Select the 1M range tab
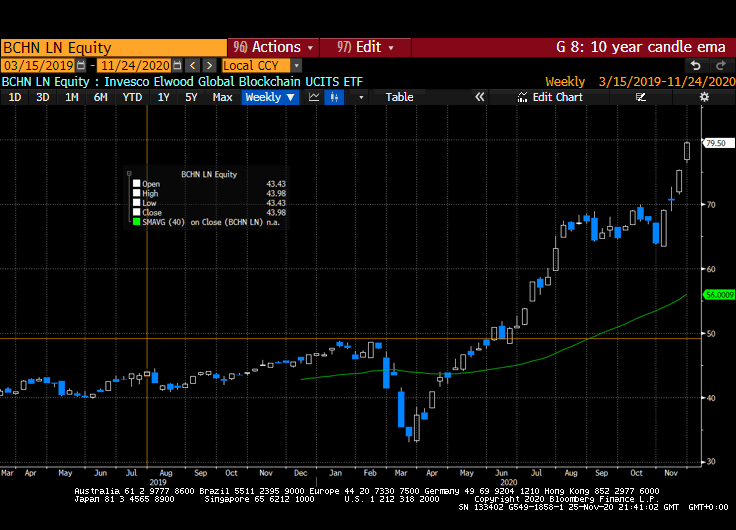Image resolution: width=736 pixels, height=530 pixels. click(71, 97)
